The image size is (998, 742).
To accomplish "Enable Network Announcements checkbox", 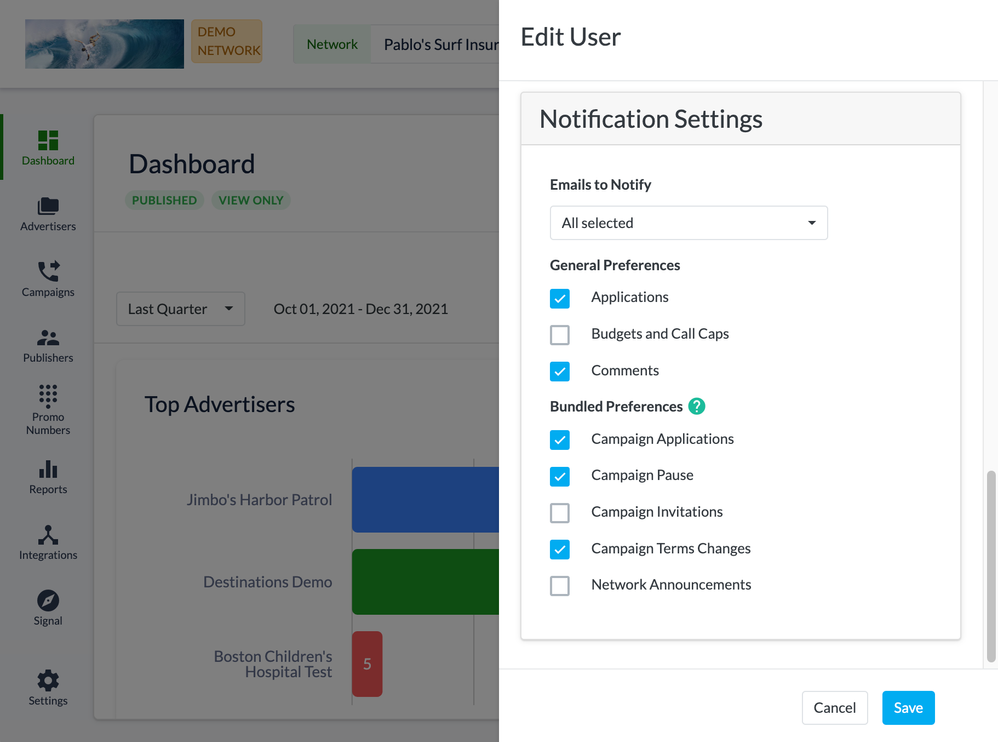I will [x=560, y=586].
